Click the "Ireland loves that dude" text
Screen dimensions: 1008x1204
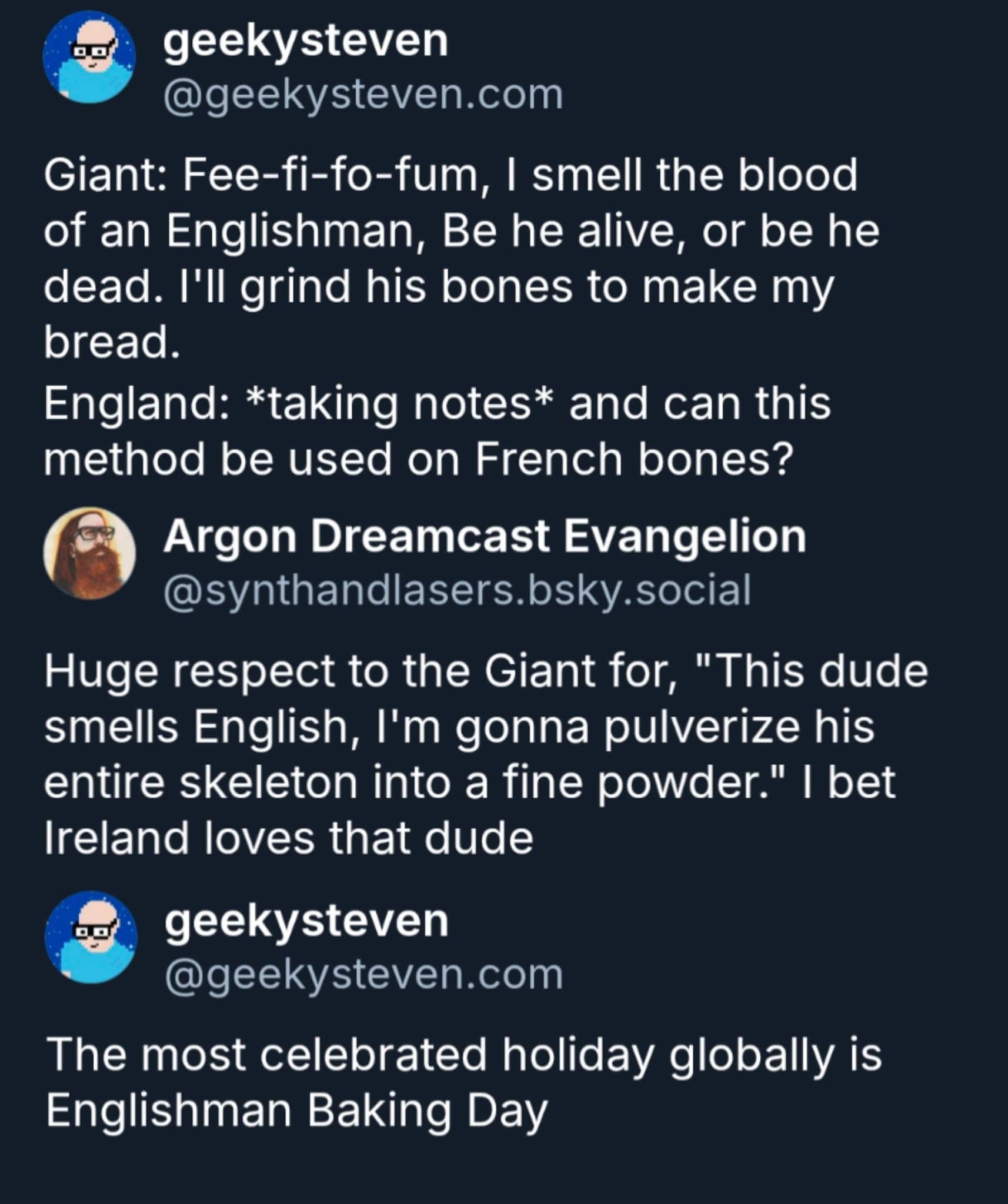[289, 838]
